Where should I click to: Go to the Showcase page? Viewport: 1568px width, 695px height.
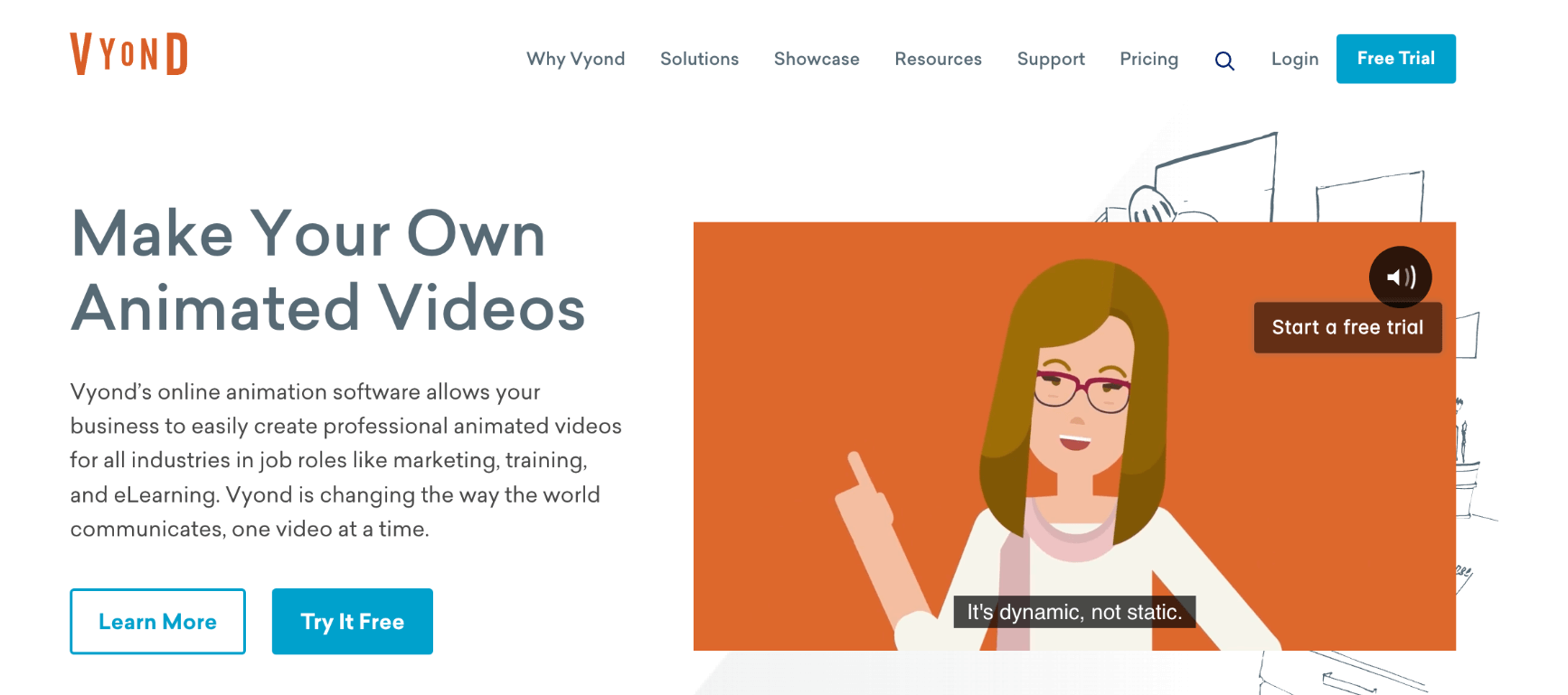[x=817, y=59]
